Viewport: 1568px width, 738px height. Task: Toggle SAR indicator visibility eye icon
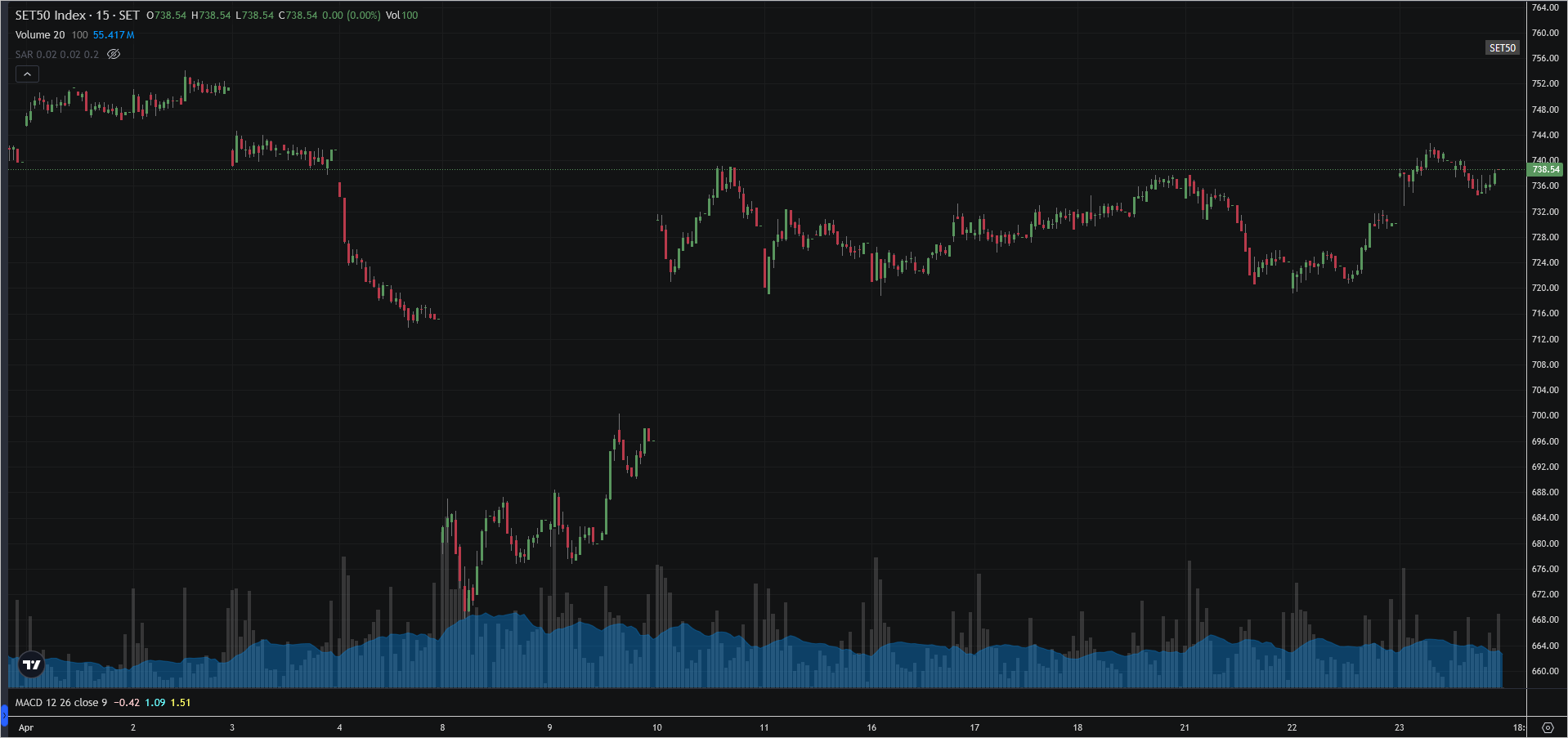click(114, 54)
